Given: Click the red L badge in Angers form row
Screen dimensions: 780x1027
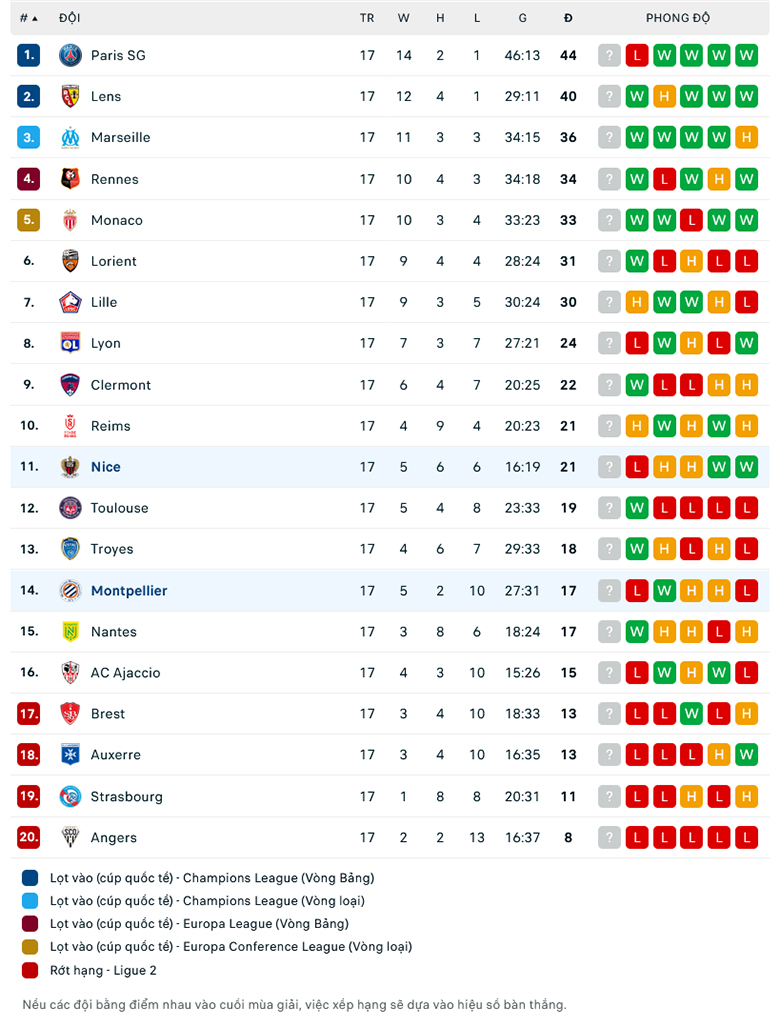Looking at the screenshot, I should 637,837.
